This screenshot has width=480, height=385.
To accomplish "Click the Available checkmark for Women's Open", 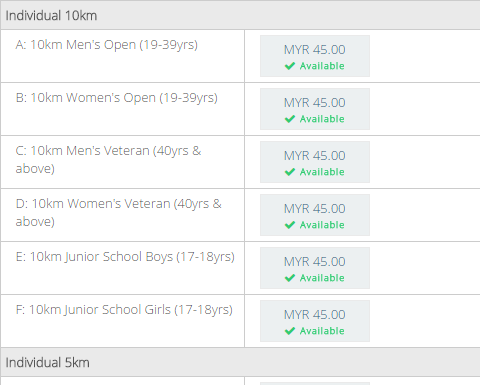I will 290,119.
